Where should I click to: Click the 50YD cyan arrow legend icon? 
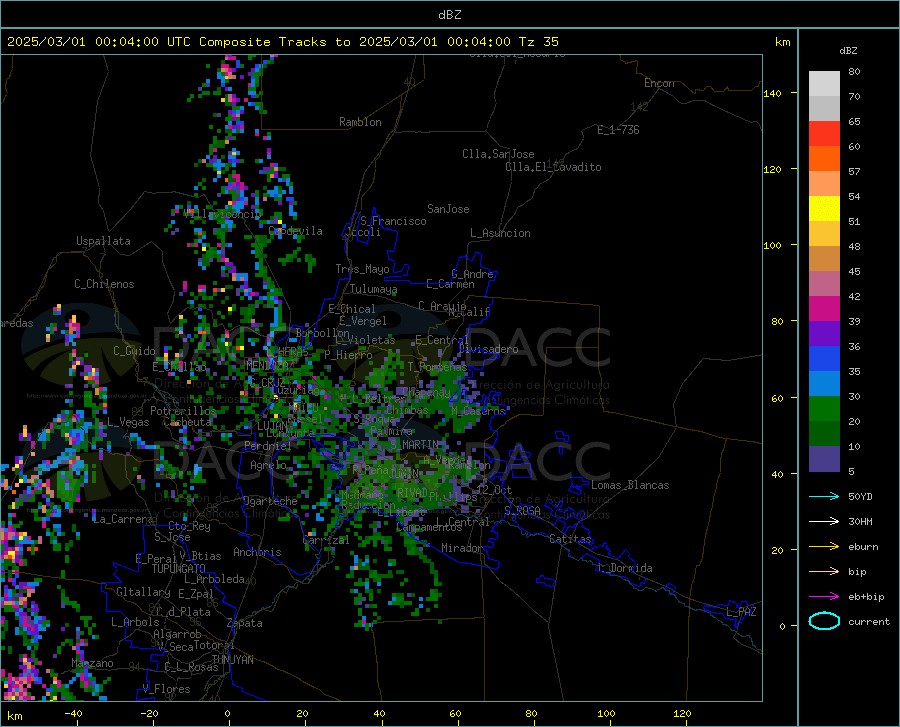click(x=824, y=496)
